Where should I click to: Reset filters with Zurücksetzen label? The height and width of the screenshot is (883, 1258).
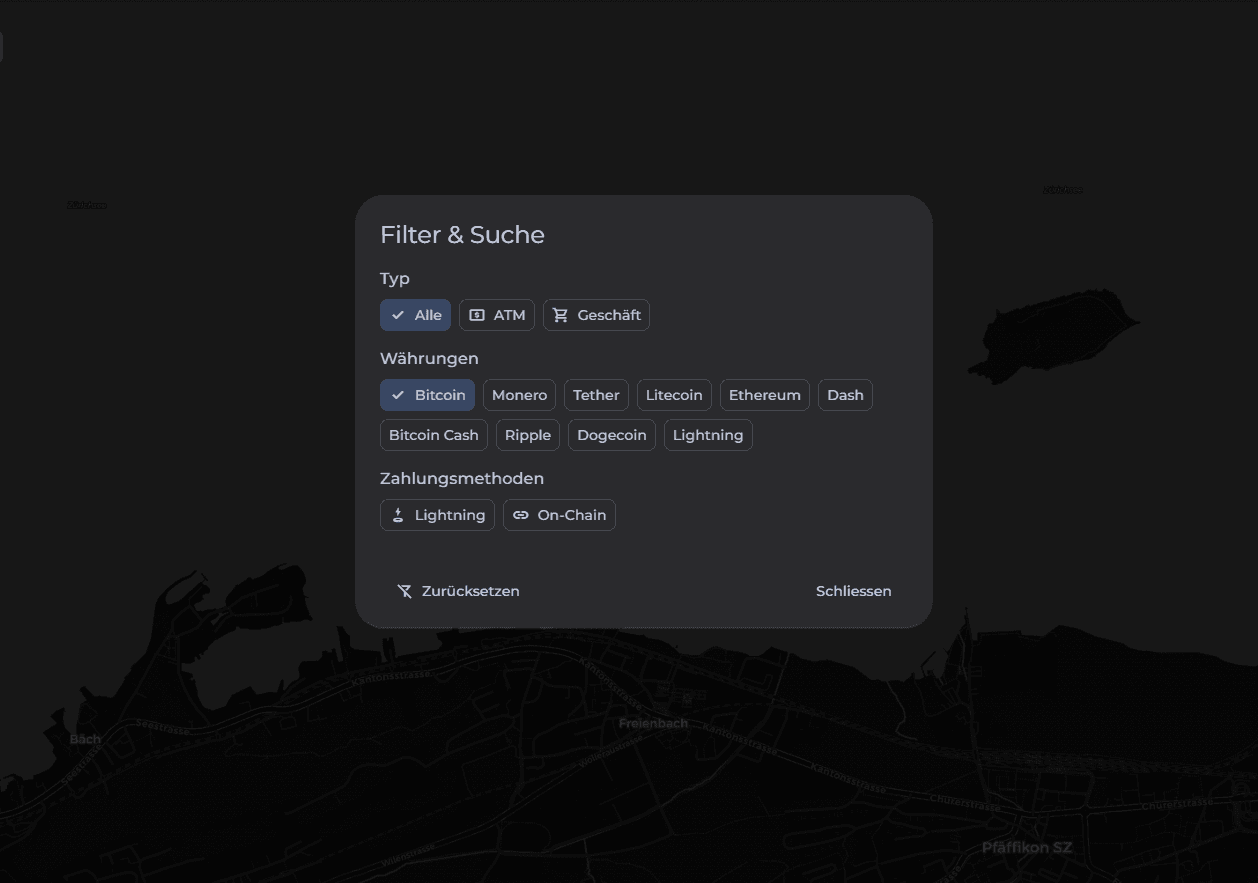470,591
